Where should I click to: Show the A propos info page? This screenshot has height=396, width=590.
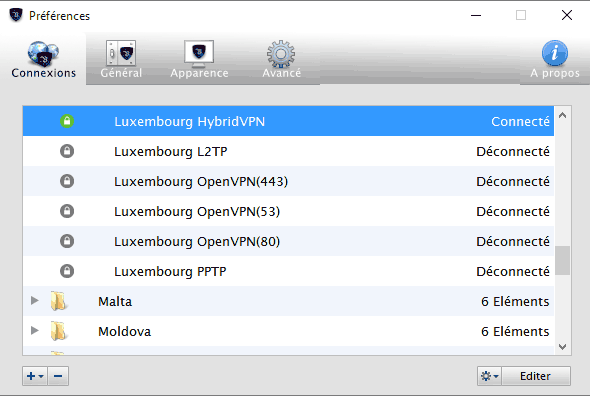click(x=555, y=59)
